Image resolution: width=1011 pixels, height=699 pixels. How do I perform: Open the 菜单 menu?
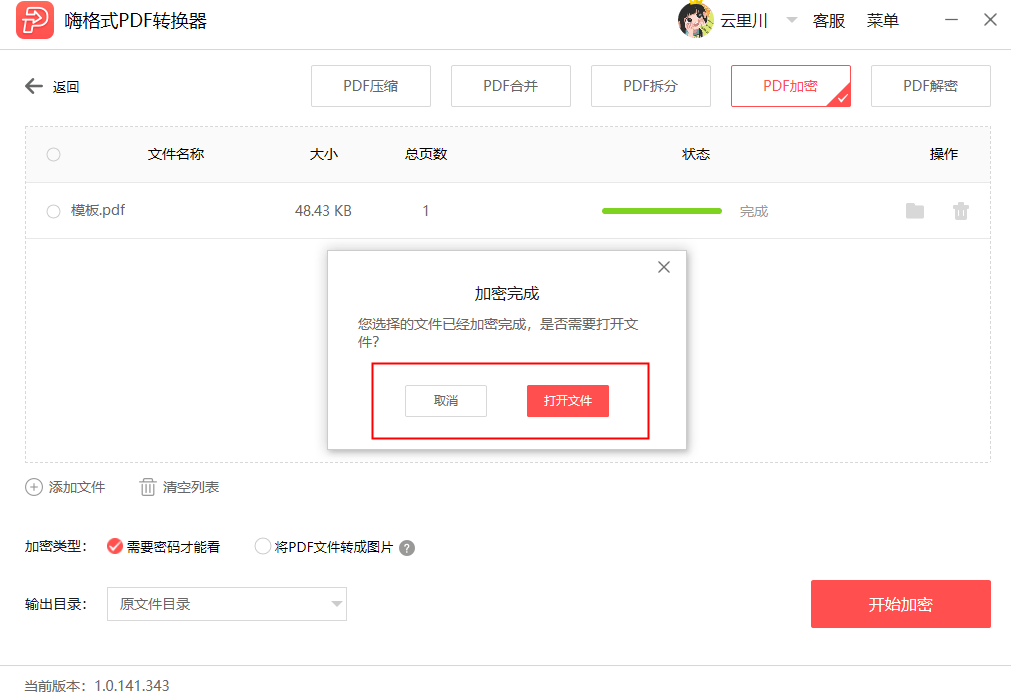[883, 20]
